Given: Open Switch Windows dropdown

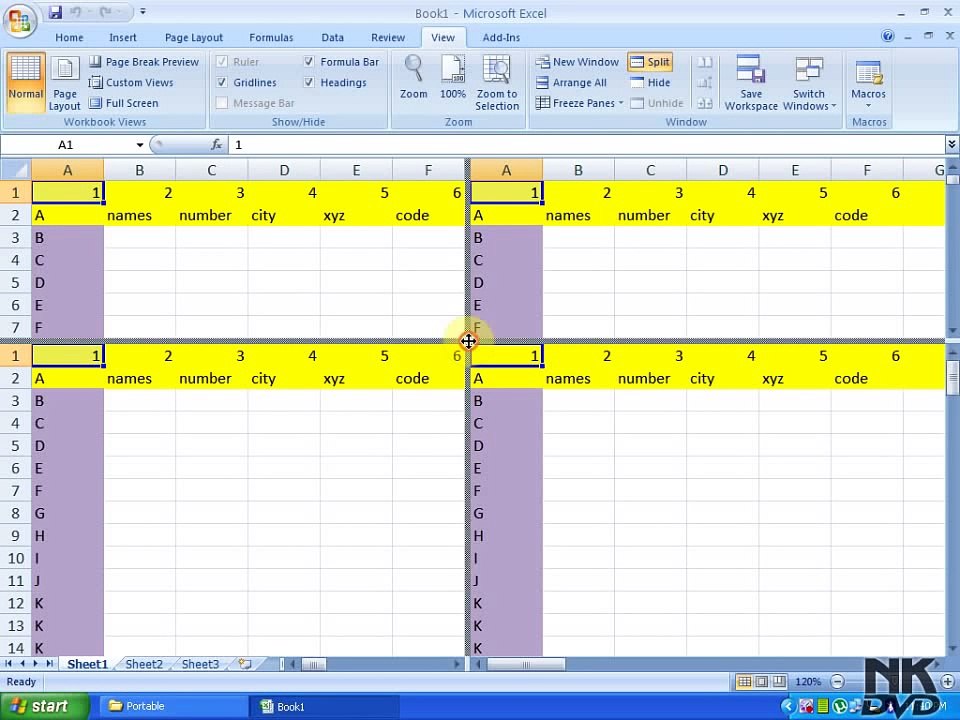Looking at the screenshot, I should tap(809, 83).
